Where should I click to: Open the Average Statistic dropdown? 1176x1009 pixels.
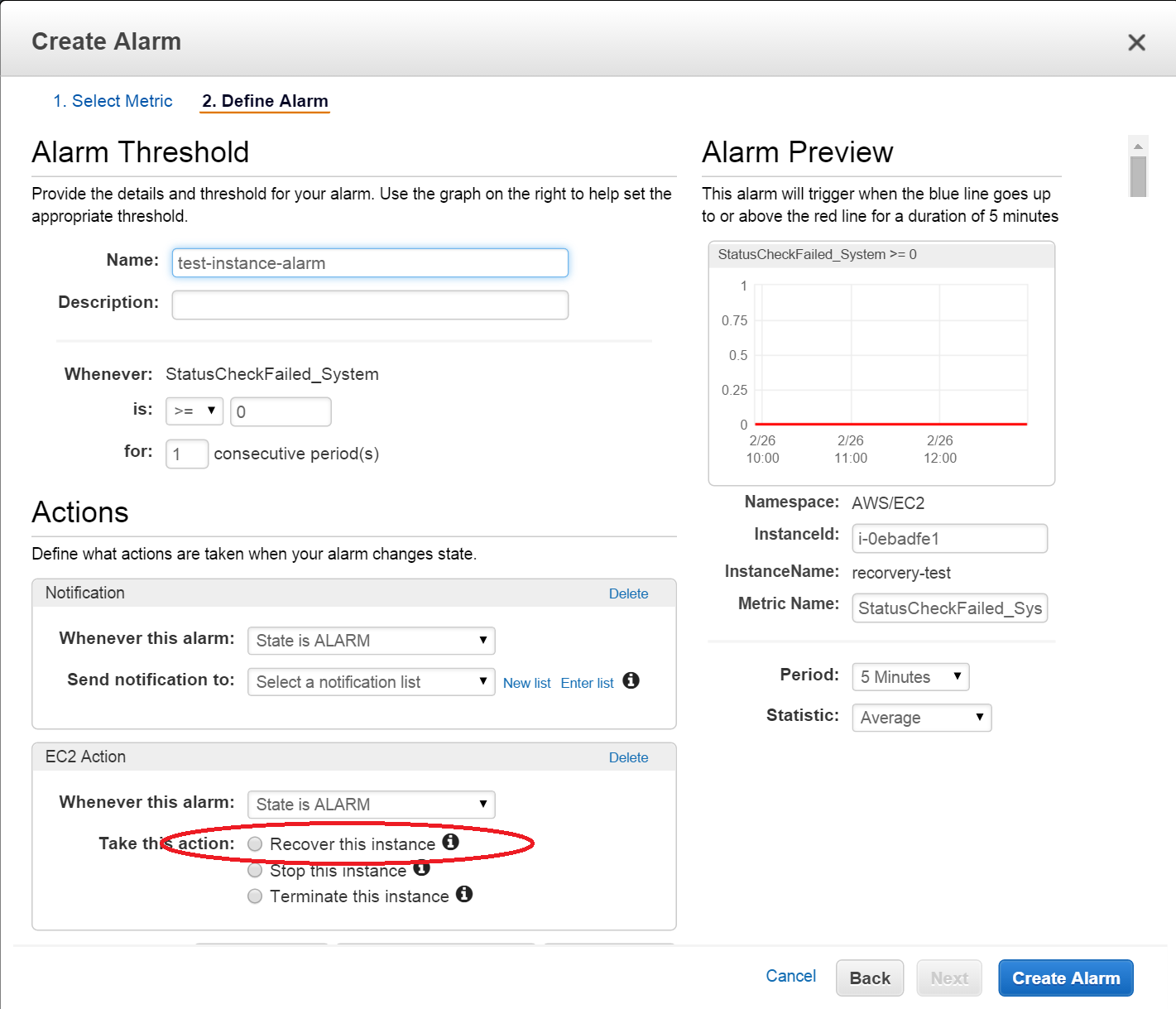coord(921,717)
